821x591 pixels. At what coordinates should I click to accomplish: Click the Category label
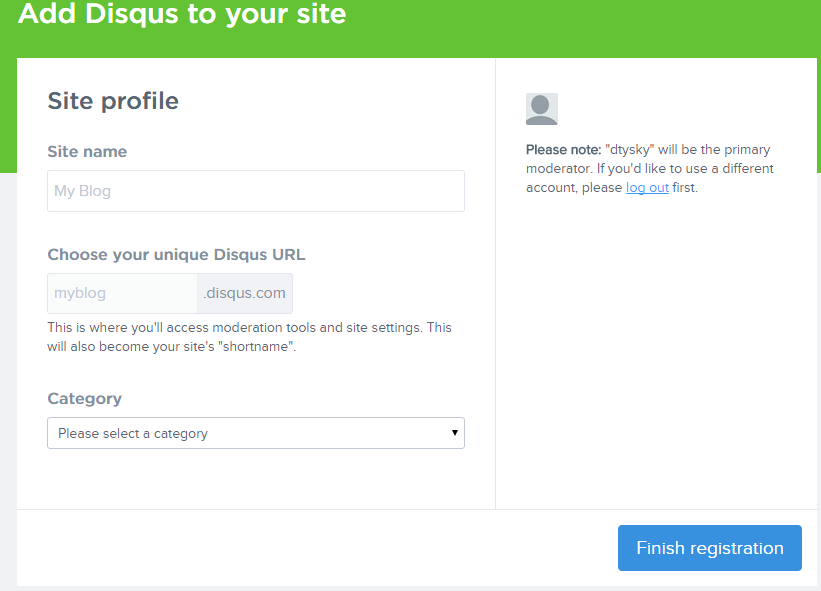[x=84, y=399]
